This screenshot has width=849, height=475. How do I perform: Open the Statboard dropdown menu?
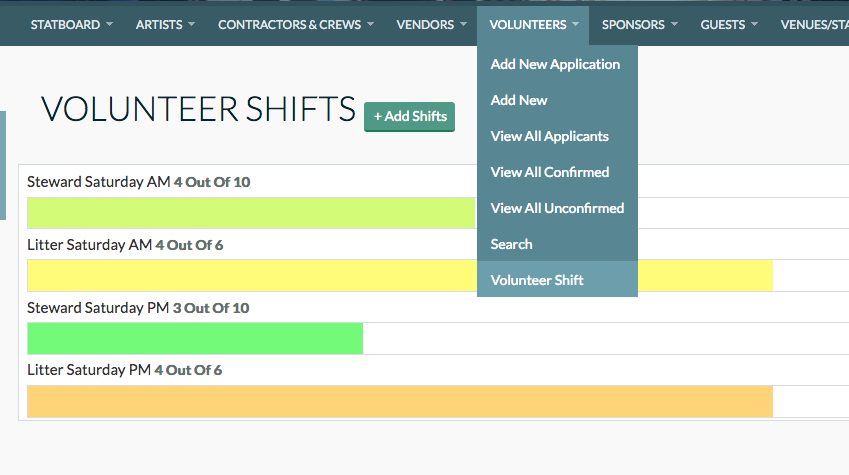click(71, 24)
